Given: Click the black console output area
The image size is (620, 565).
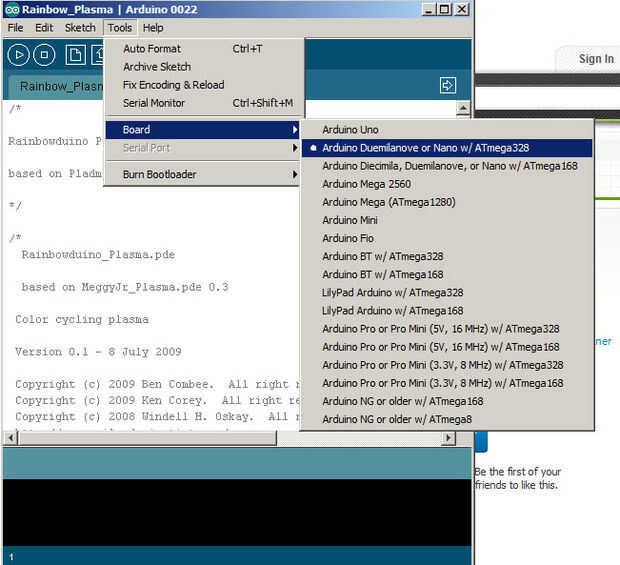Looking at the screenshot, I should pyautogui.click(x=237, y=512).
